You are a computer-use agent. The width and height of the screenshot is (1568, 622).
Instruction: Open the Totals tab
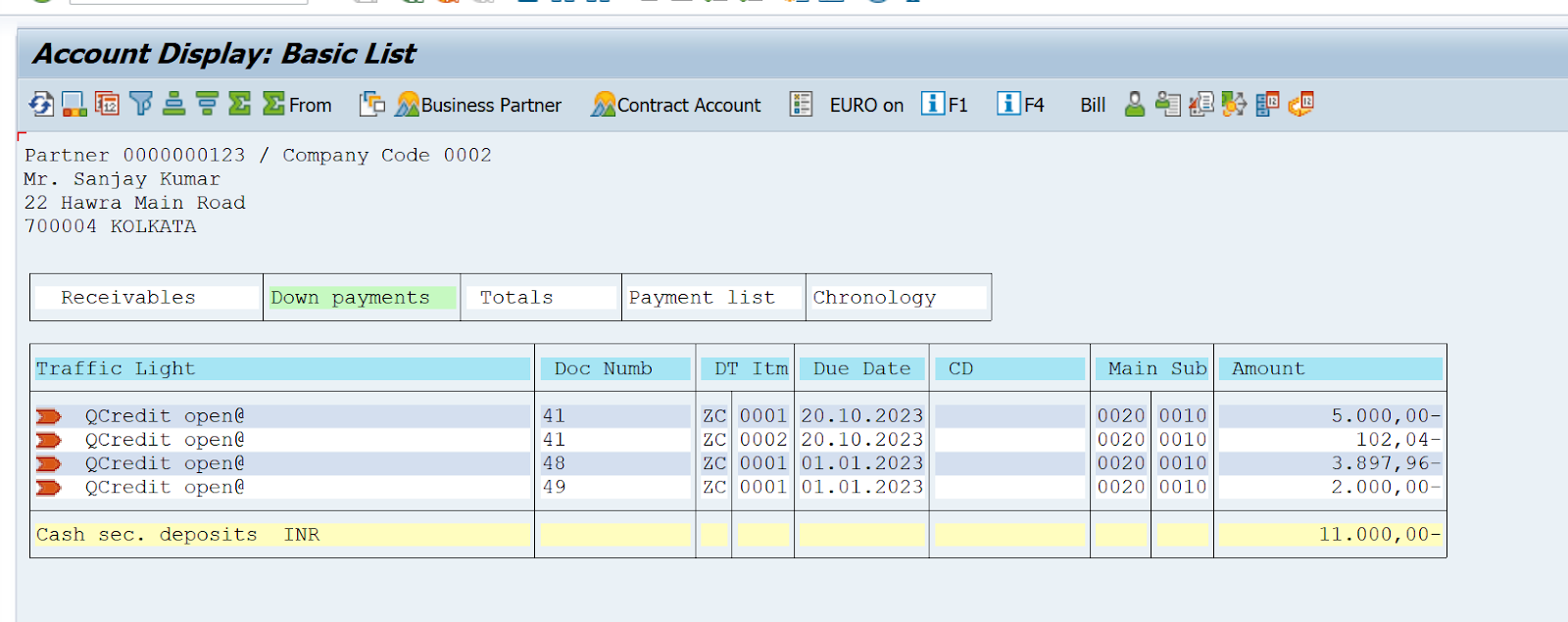(x=541, y=297)
